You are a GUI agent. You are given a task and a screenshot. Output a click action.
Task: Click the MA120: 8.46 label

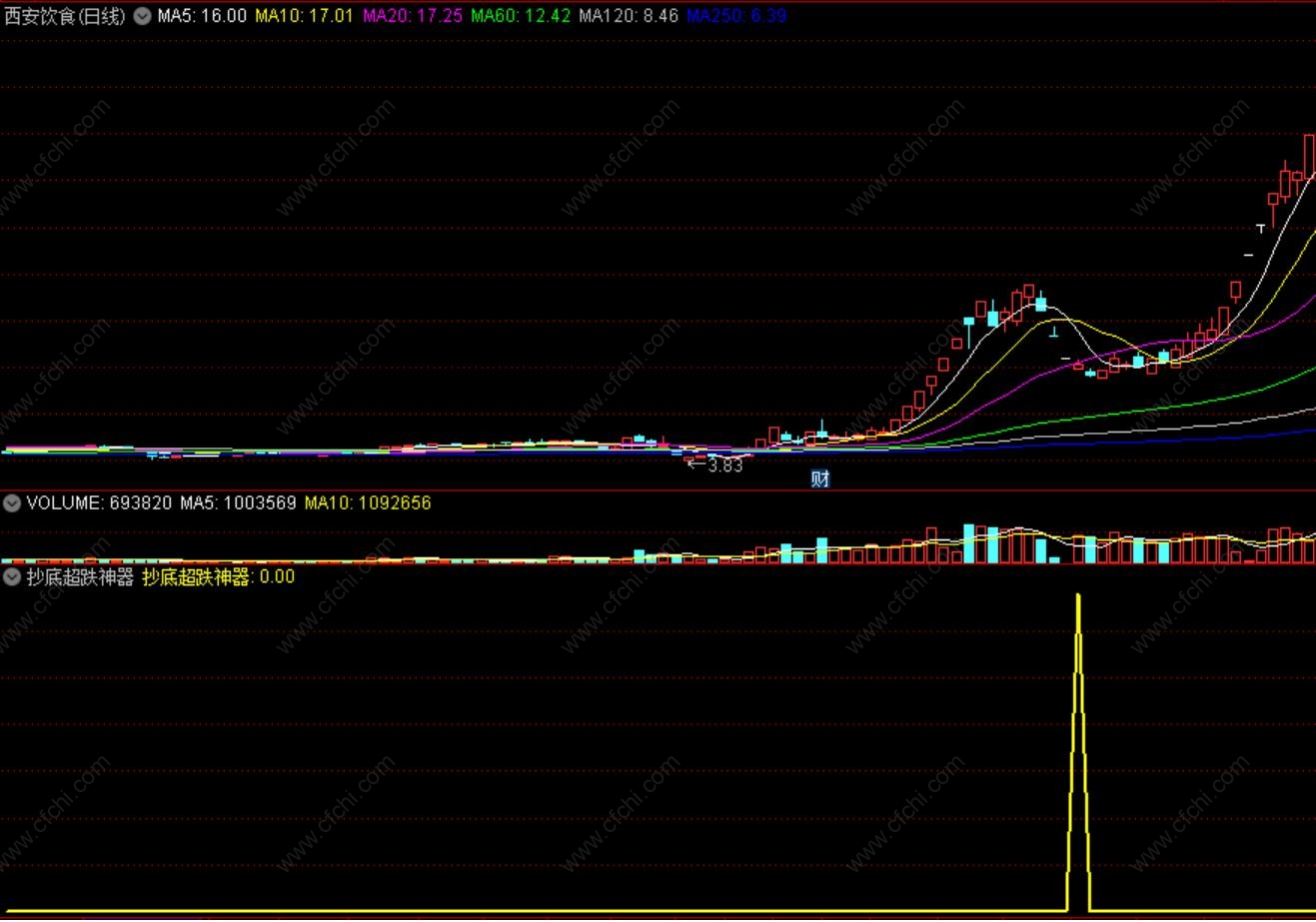[x=629, y=16]
